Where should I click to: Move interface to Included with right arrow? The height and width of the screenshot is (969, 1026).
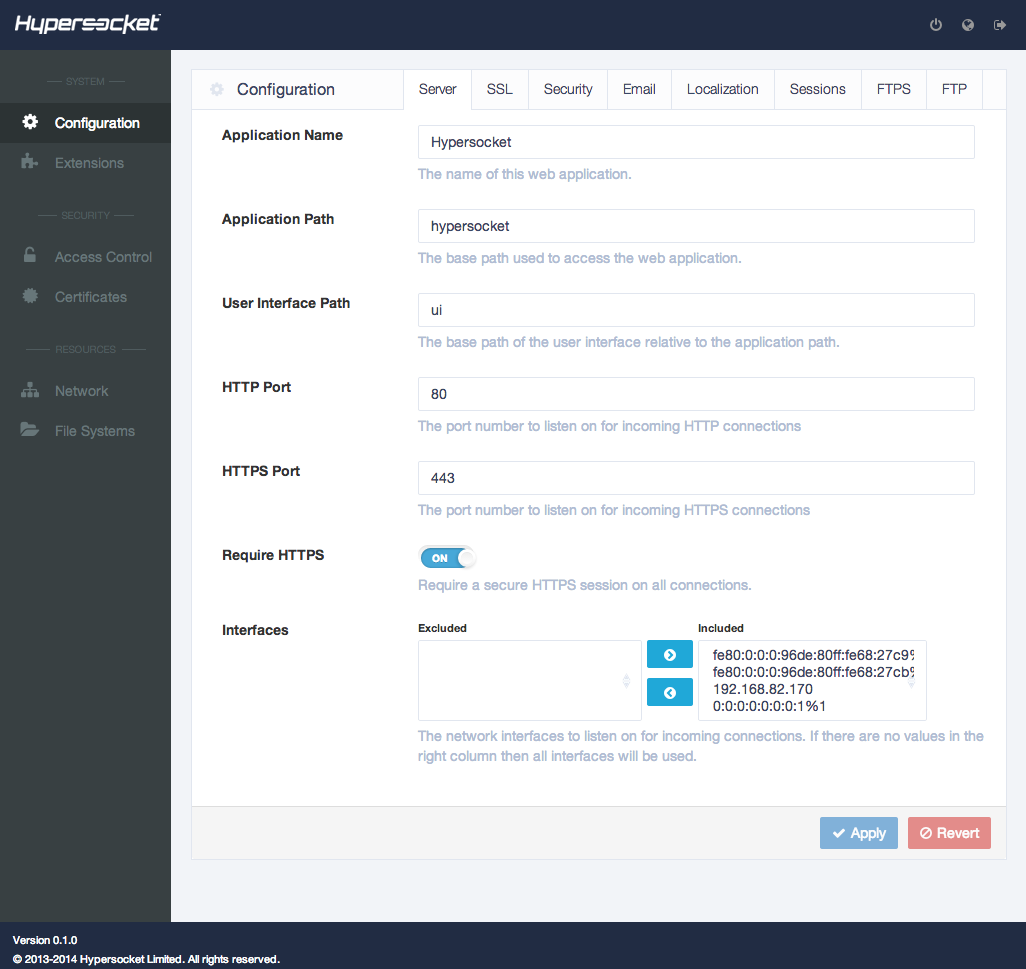point(669,654)
